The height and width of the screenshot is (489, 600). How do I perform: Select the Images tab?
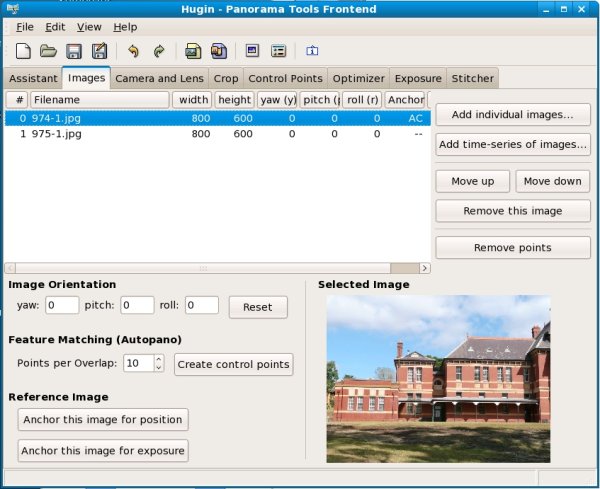point(86,78)
